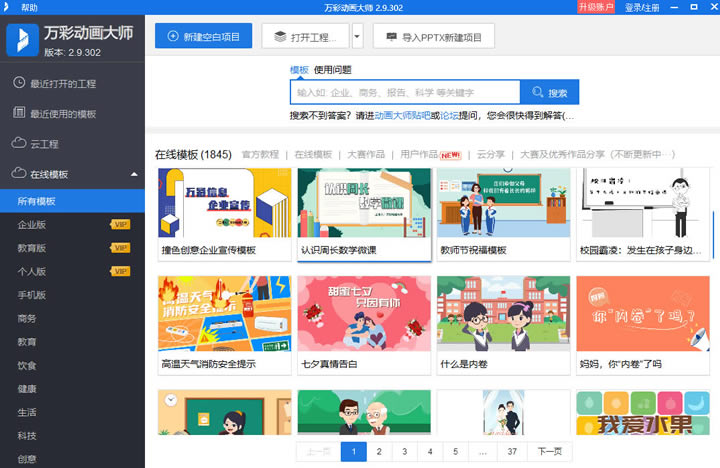Open 什么是内卷 thumbnail
Image resolution: width=720 pixels, height=468 pixels.
(503, 314)
